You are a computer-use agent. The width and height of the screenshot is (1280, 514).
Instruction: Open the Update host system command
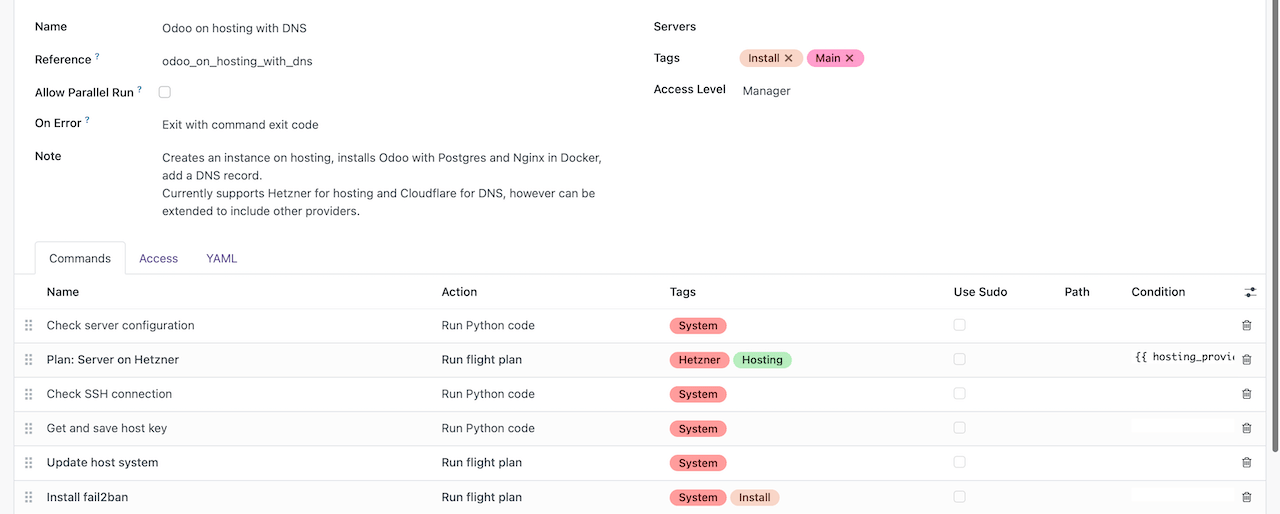coord(102,462)
